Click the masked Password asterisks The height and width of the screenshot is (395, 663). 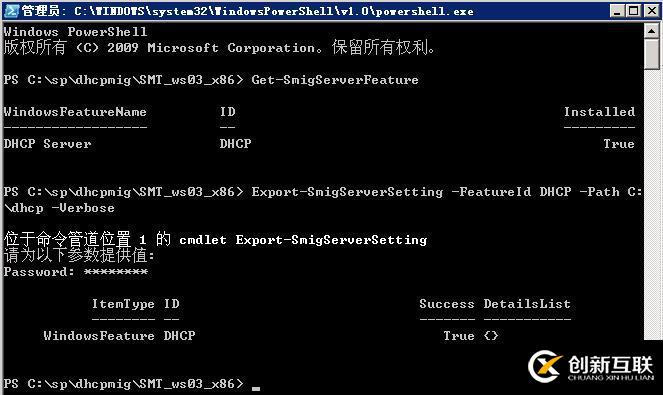click(x=116, y=272)
